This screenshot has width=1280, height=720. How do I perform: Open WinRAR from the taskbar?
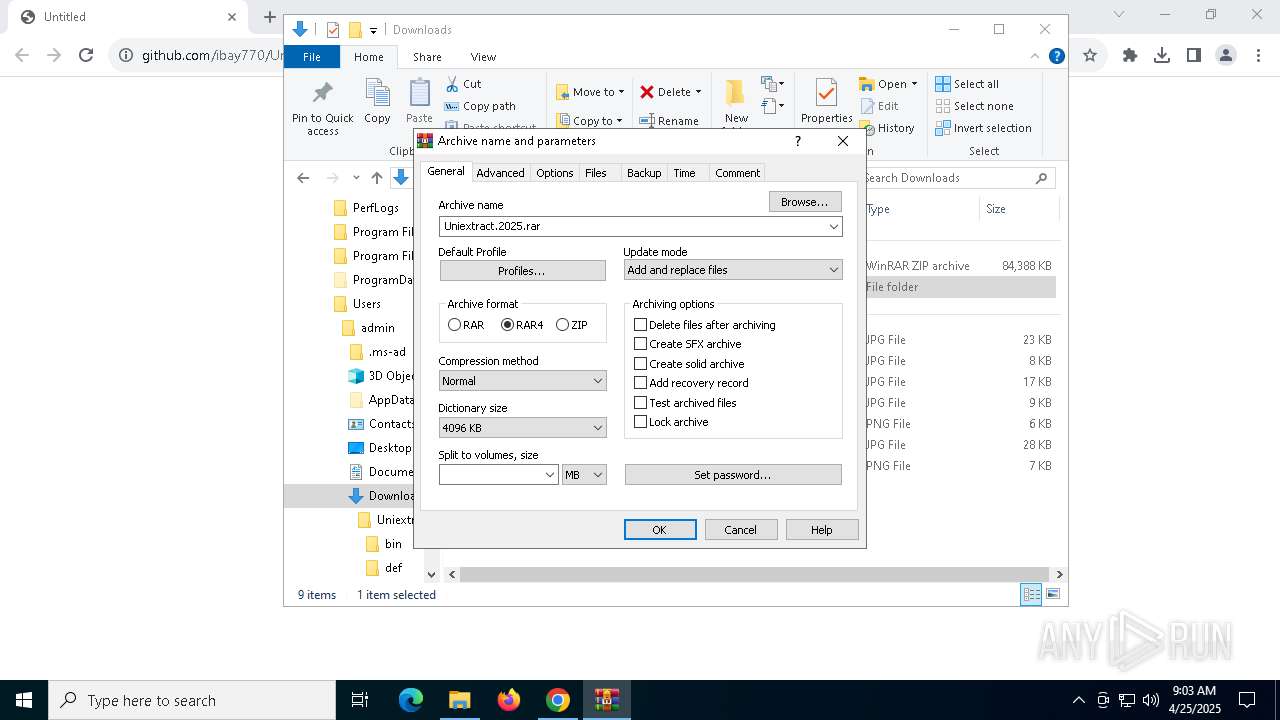[606, 700]
